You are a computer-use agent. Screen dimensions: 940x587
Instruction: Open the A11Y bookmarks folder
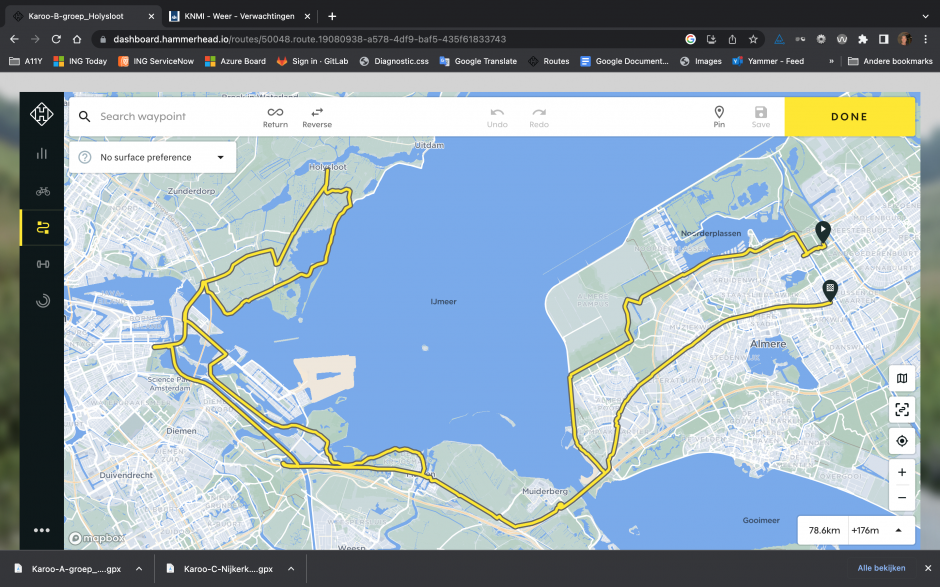click(26, 61)
